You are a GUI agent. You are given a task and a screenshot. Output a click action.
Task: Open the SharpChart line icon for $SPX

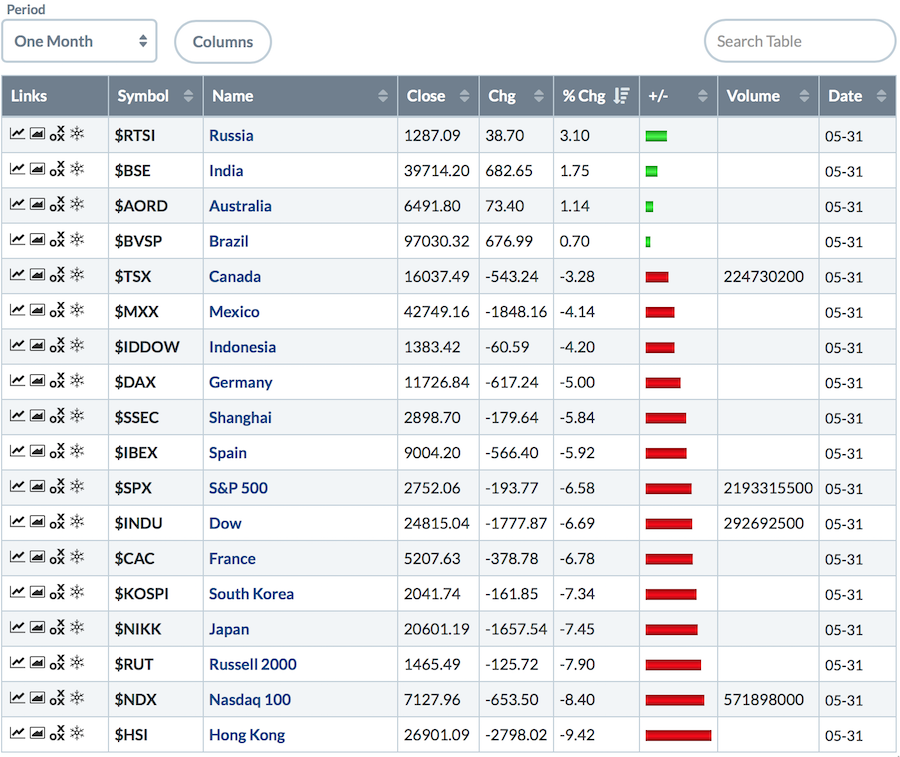click(x=17, y=487)
